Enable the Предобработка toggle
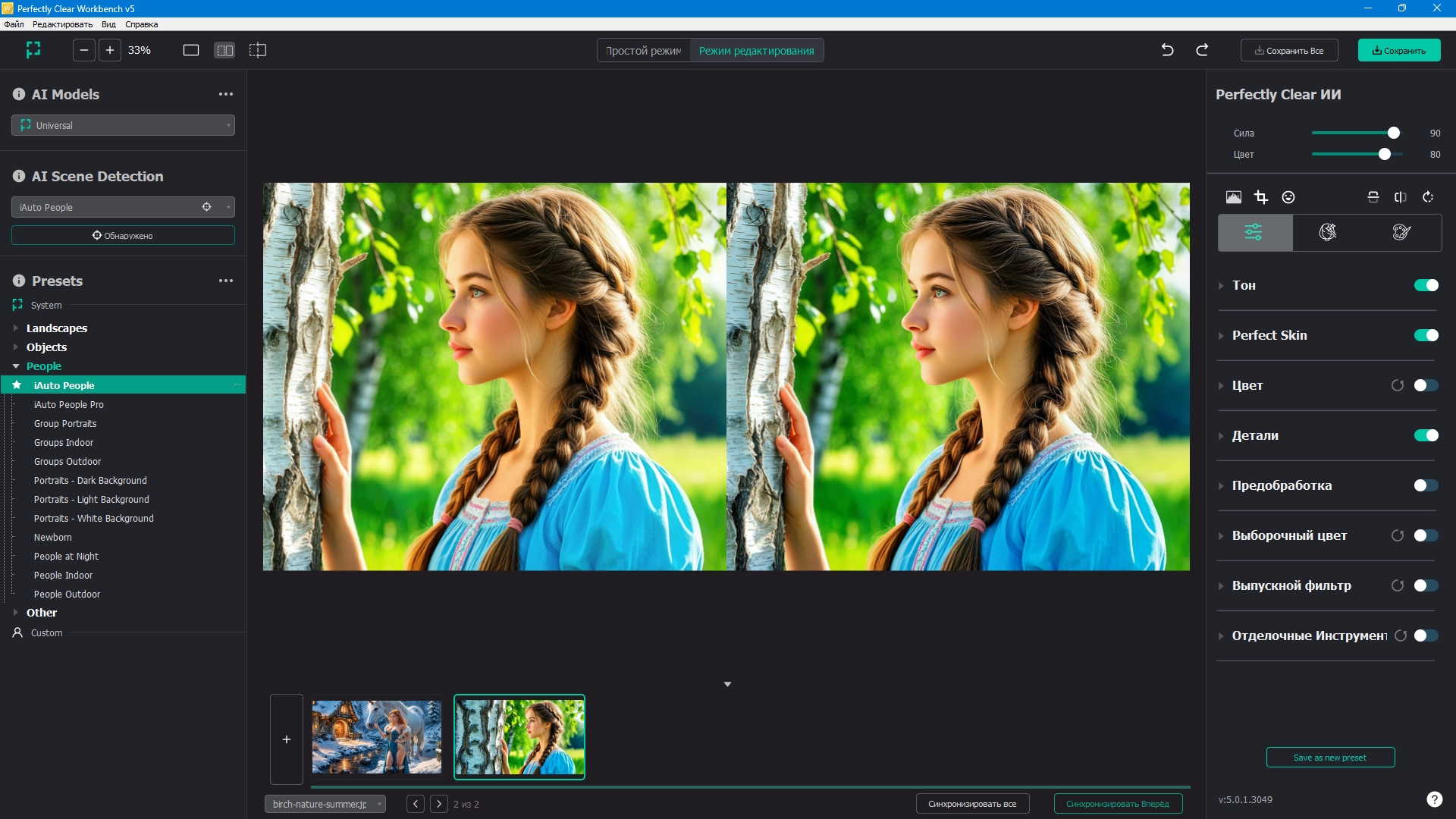 tap(1426, 485)
